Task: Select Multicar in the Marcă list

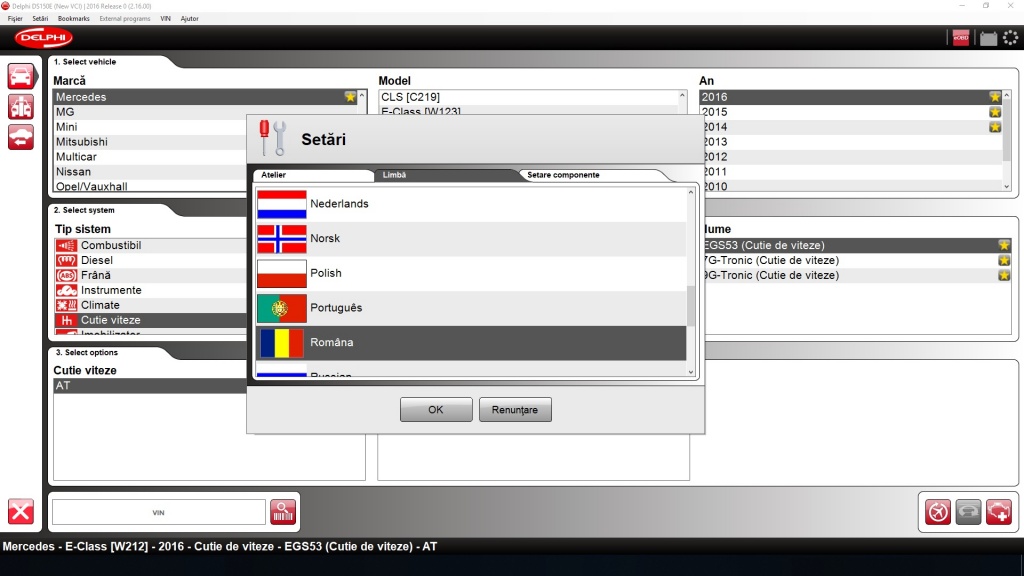Action: pos(150,157)
